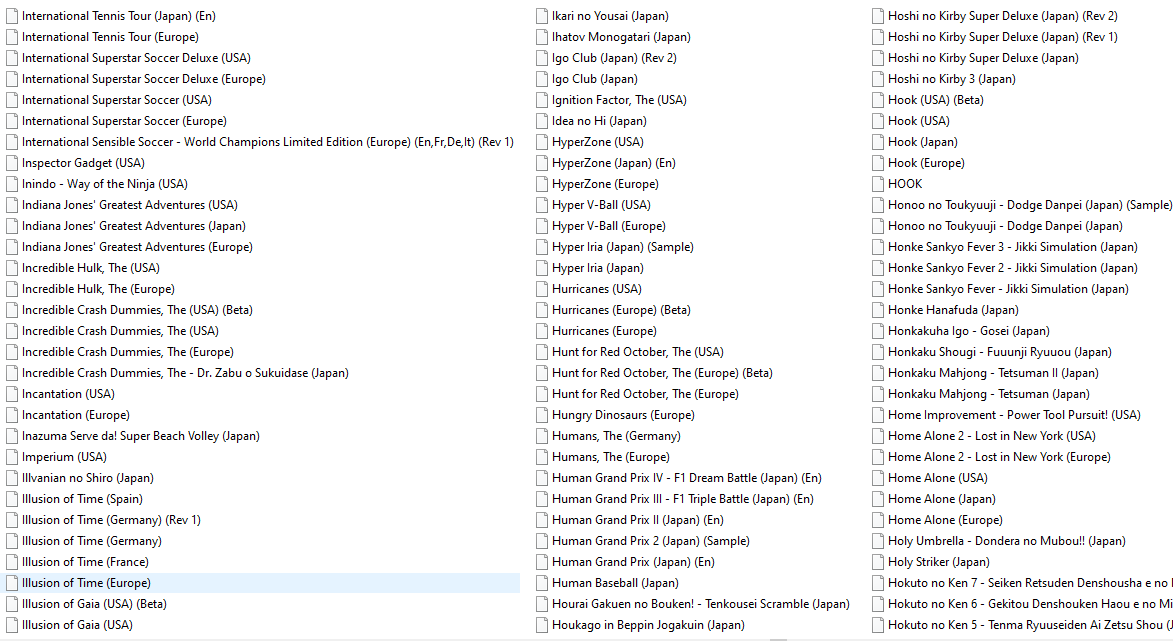The height and width of the screenshot is (641, 1173).
Task: Choose the icon beside Ignition Factor, The (USA)
Action: click(x=542, y=100)
